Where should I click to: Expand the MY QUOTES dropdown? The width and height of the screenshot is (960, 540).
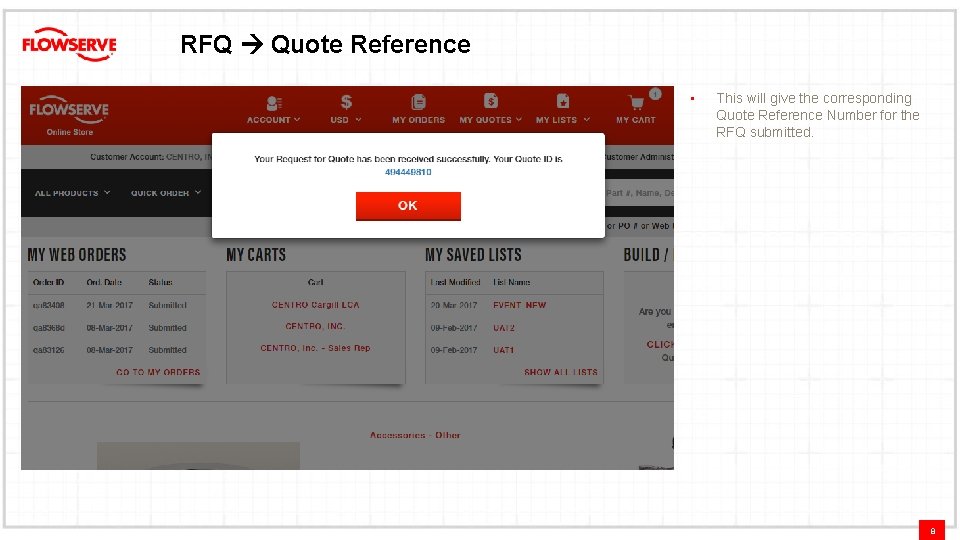(x=490, y=120)
